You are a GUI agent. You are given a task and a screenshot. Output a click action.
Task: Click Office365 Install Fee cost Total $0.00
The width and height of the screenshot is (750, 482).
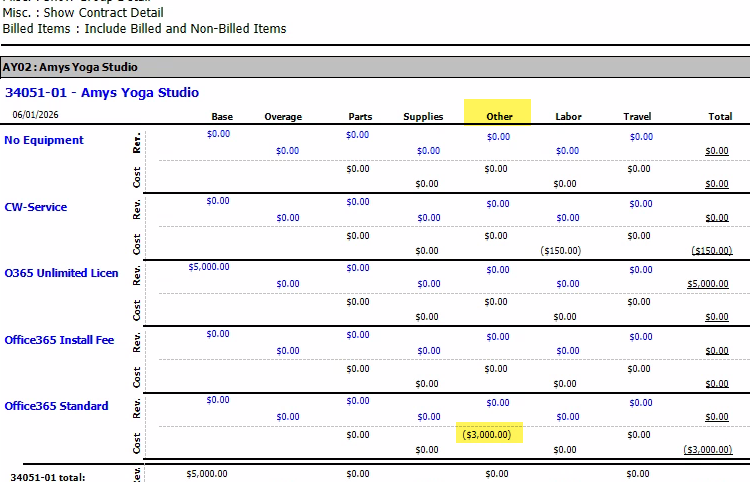[717, 384]
